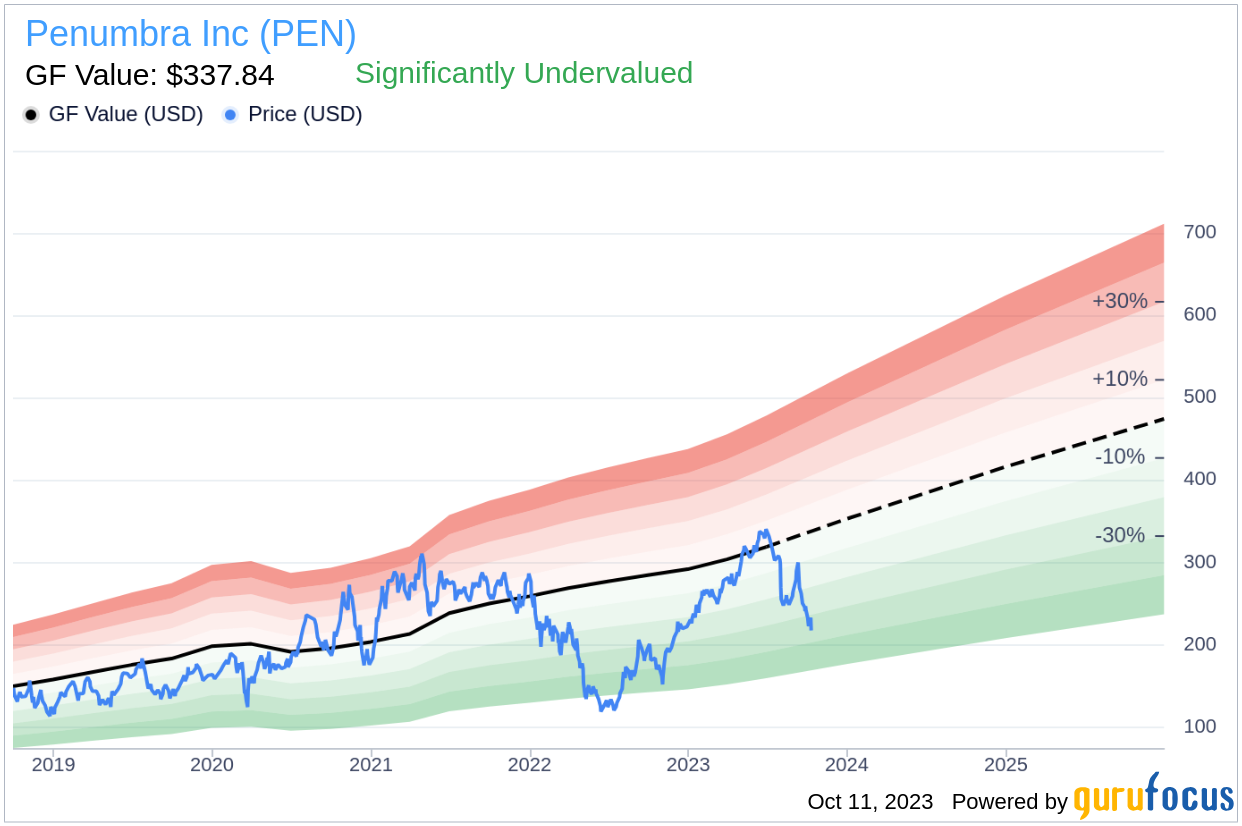Click the GF Value: $337.84 text
This screenshot has height=826, width=1242.
tap(149, 75)
